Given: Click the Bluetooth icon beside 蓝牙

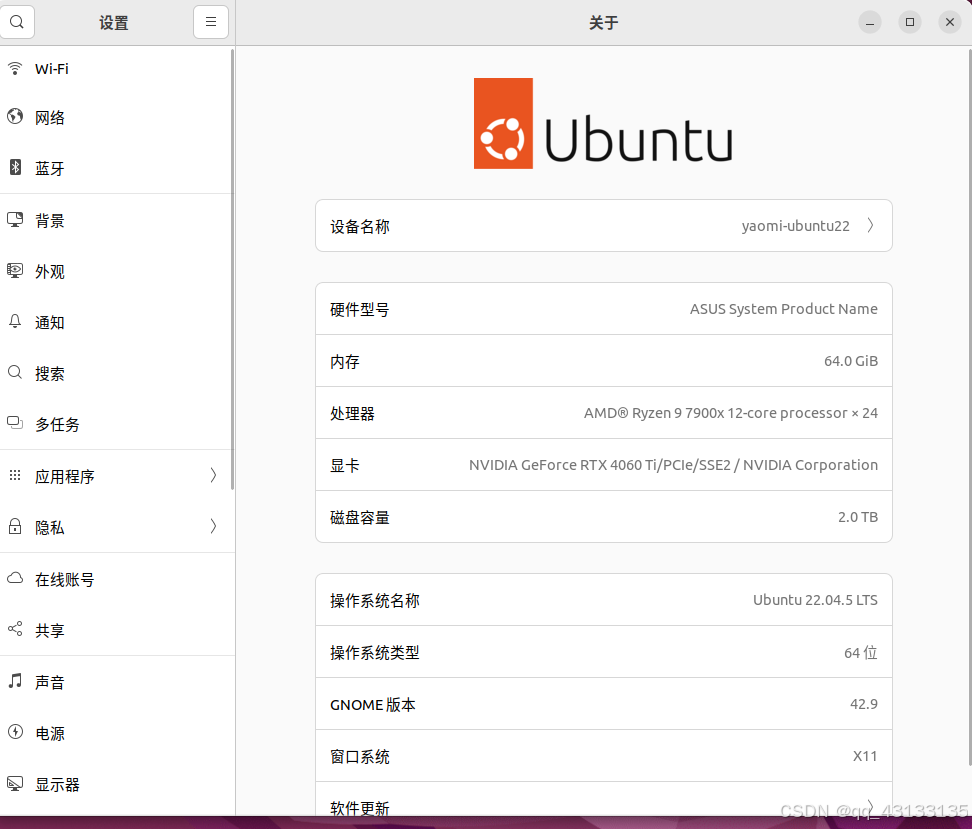Looking at the screenshot, I should tap(15, 167).
